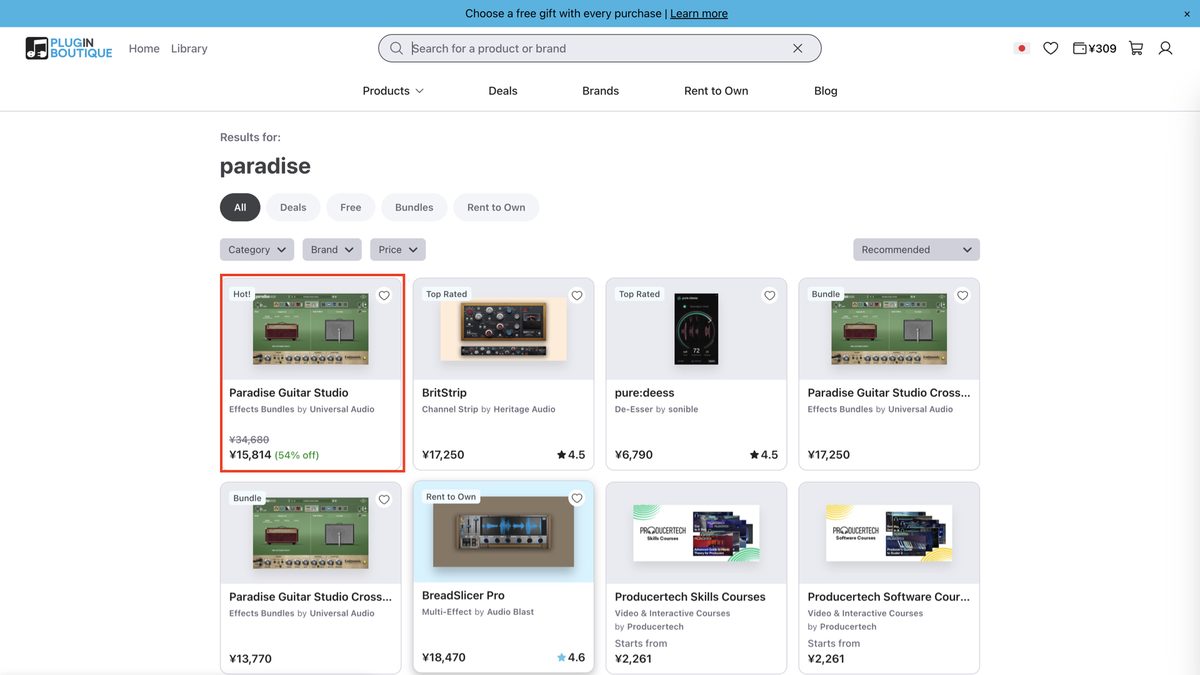1200x675 pixels.
Task: Open Producertech Software Courses title
Action: tap(889, 597)
